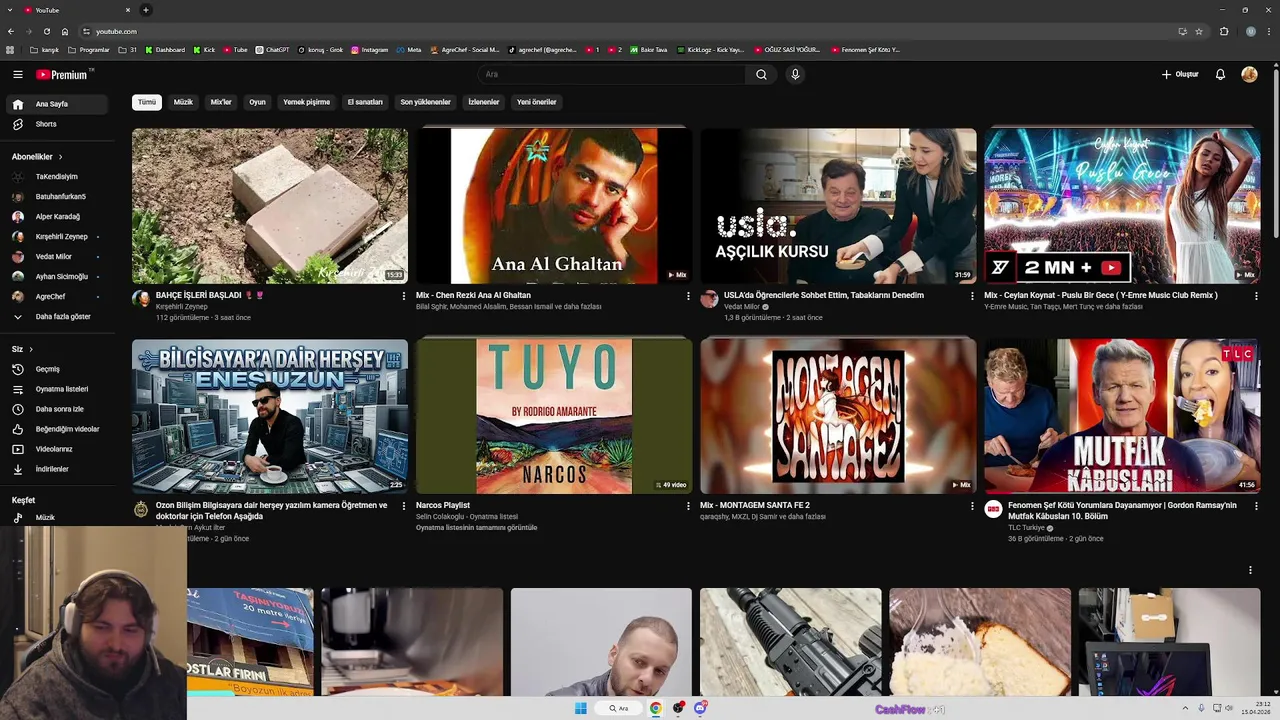Open Ayhan Sicimoğlu channel subscription
Image resolution: width=1280 pixels, height=720 pixels.
tap(56, 276)
